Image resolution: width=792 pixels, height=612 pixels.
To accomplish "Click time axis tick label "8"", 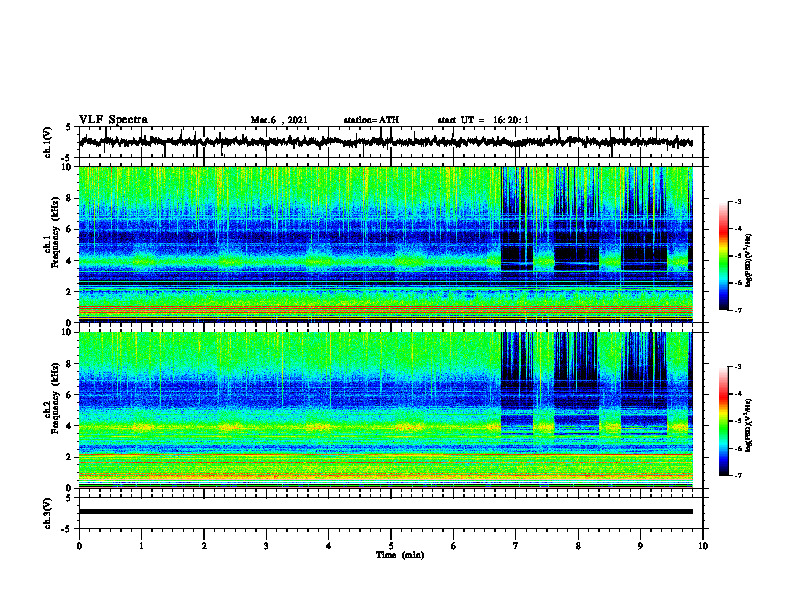I will pos(578,546).
